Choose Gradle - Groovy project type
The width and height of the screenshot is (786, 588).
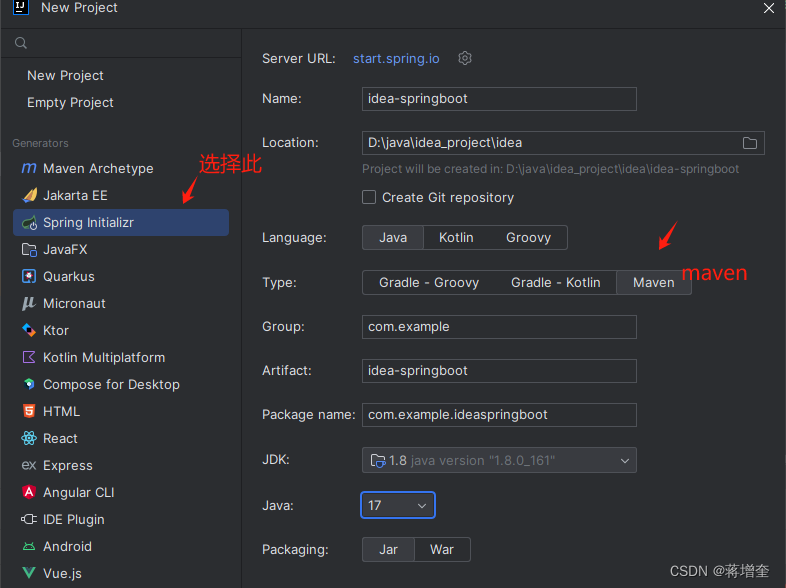[429, 283]
